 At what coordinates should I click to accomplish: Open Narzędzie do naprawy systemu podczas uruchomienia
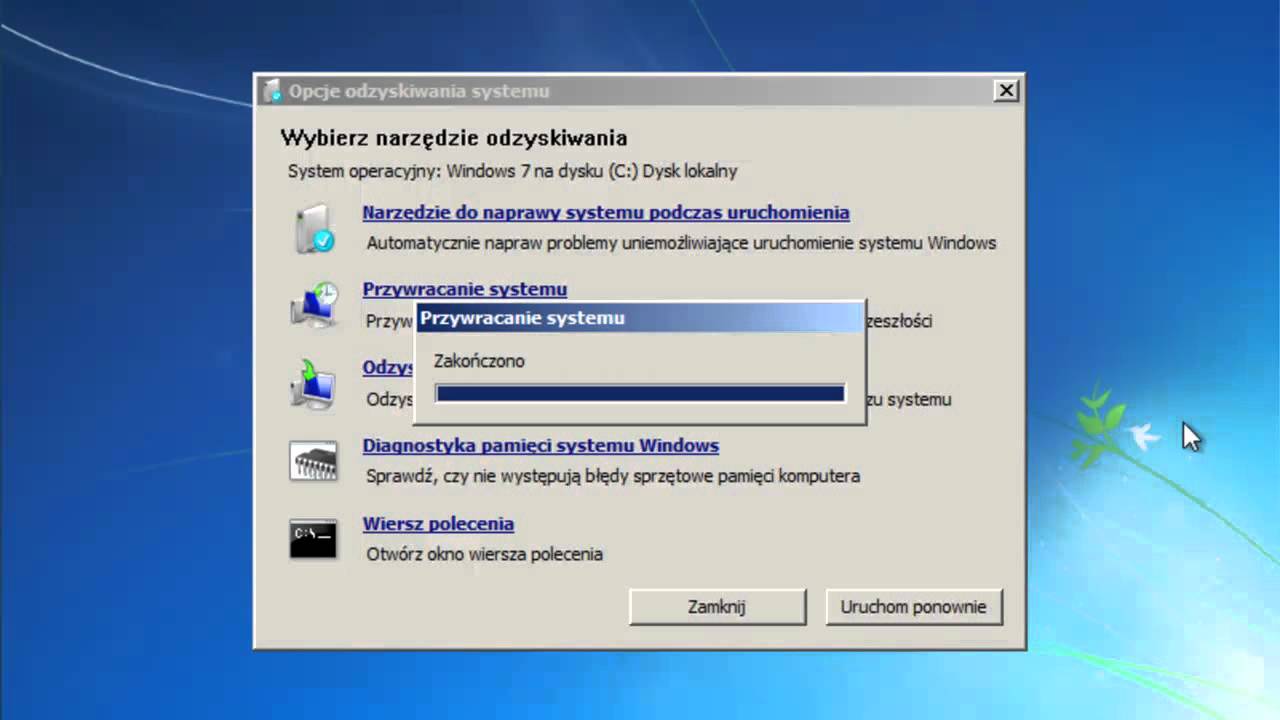606,212
